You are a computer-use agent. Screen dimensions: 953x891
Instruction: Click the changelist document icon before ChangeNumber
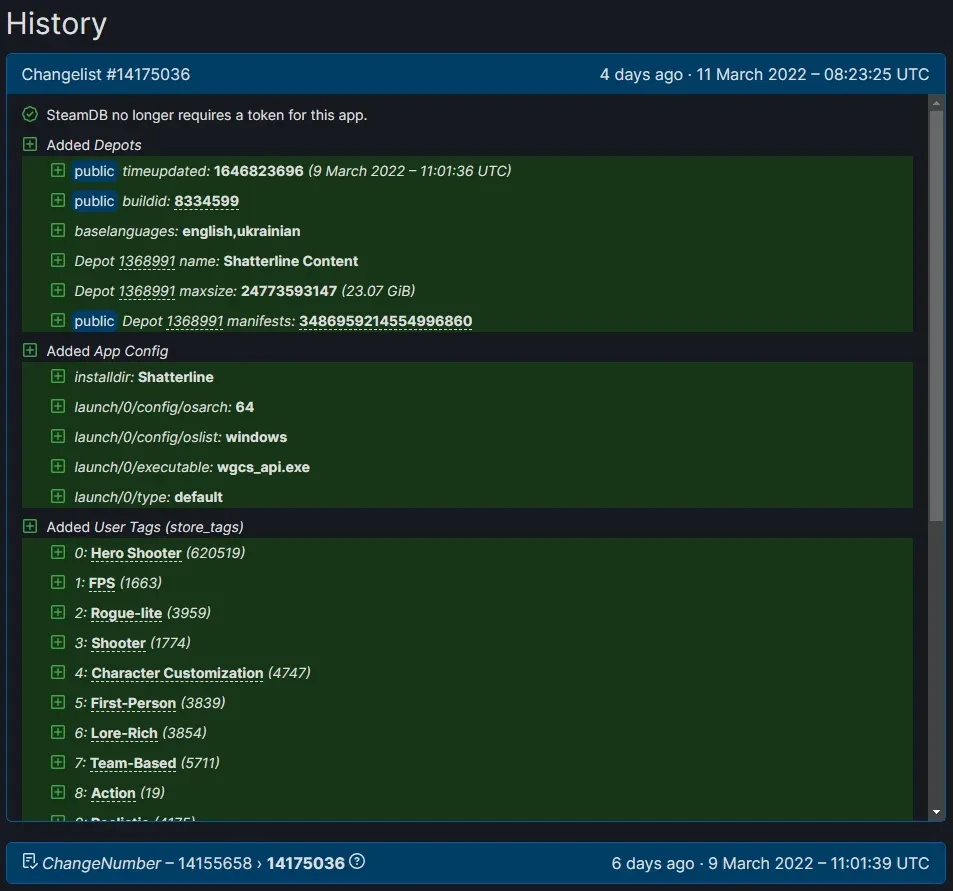coord(29,862)
